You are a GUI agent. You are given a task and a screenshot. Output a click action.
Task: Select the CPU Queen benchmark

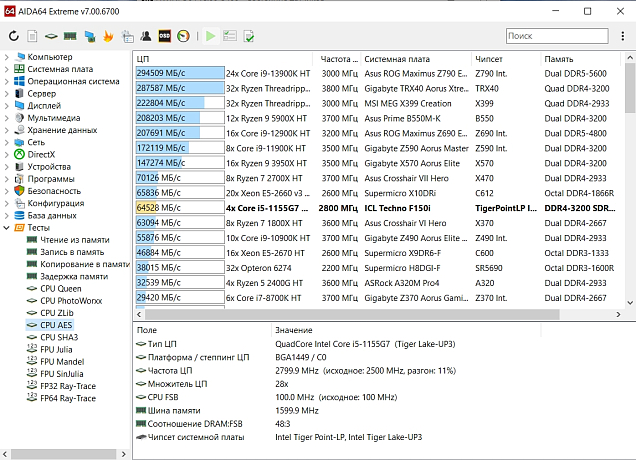[60, 288]
